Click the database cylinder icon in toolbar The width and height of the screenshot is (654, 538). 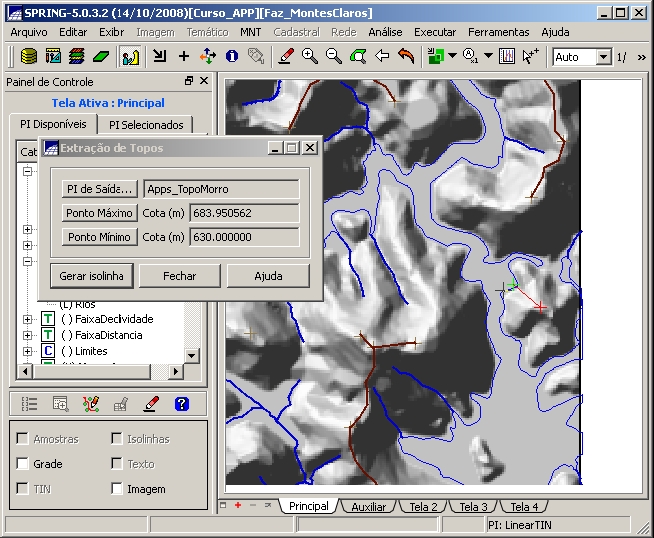(29, 57)
